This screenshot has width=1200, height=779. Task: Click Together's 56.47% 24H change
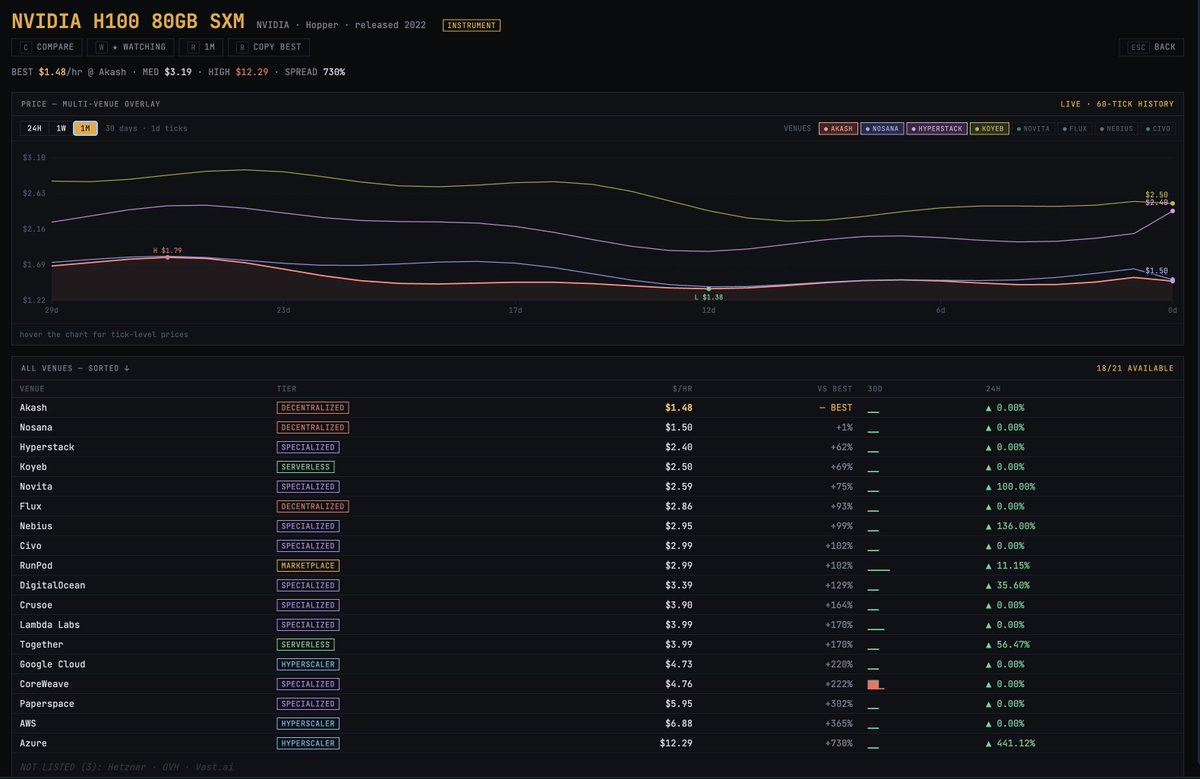(x=1007, y=645)
